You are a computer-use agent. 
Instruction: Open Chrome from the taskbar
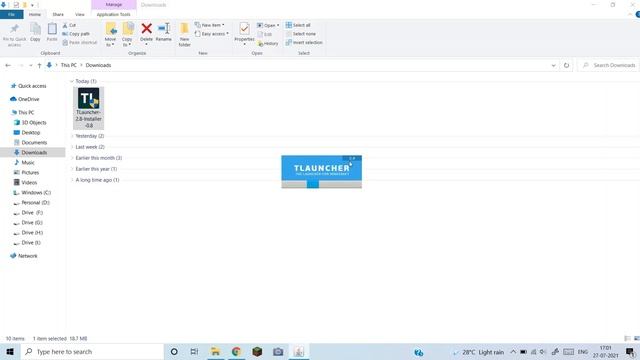click(236, 352)
